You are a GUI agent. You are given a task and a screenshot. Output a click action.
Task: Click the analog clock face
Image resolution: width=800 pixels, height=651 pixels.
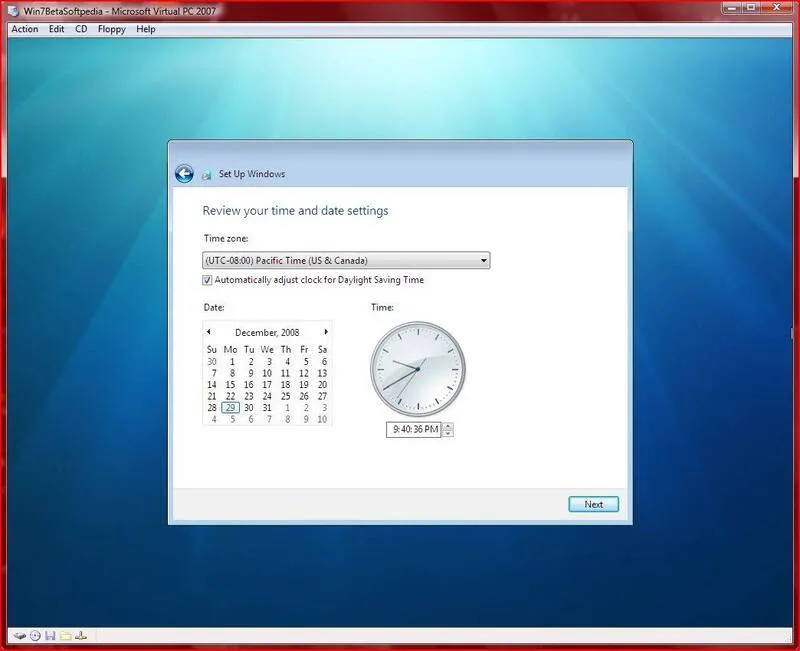point(418,369)
